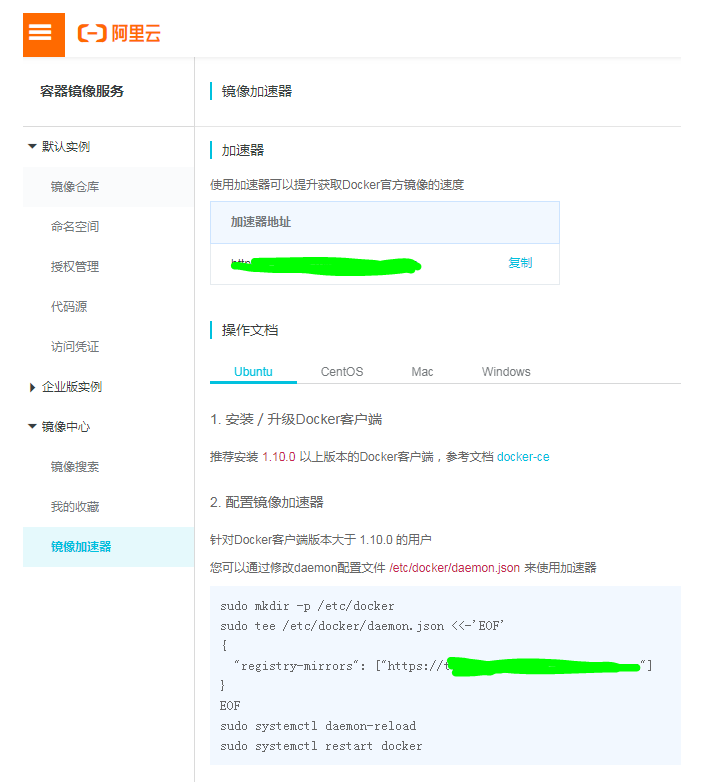Switch to the Ubuntu tab
Viewport: 708px width, 782px height.
(x=253, y=372)
